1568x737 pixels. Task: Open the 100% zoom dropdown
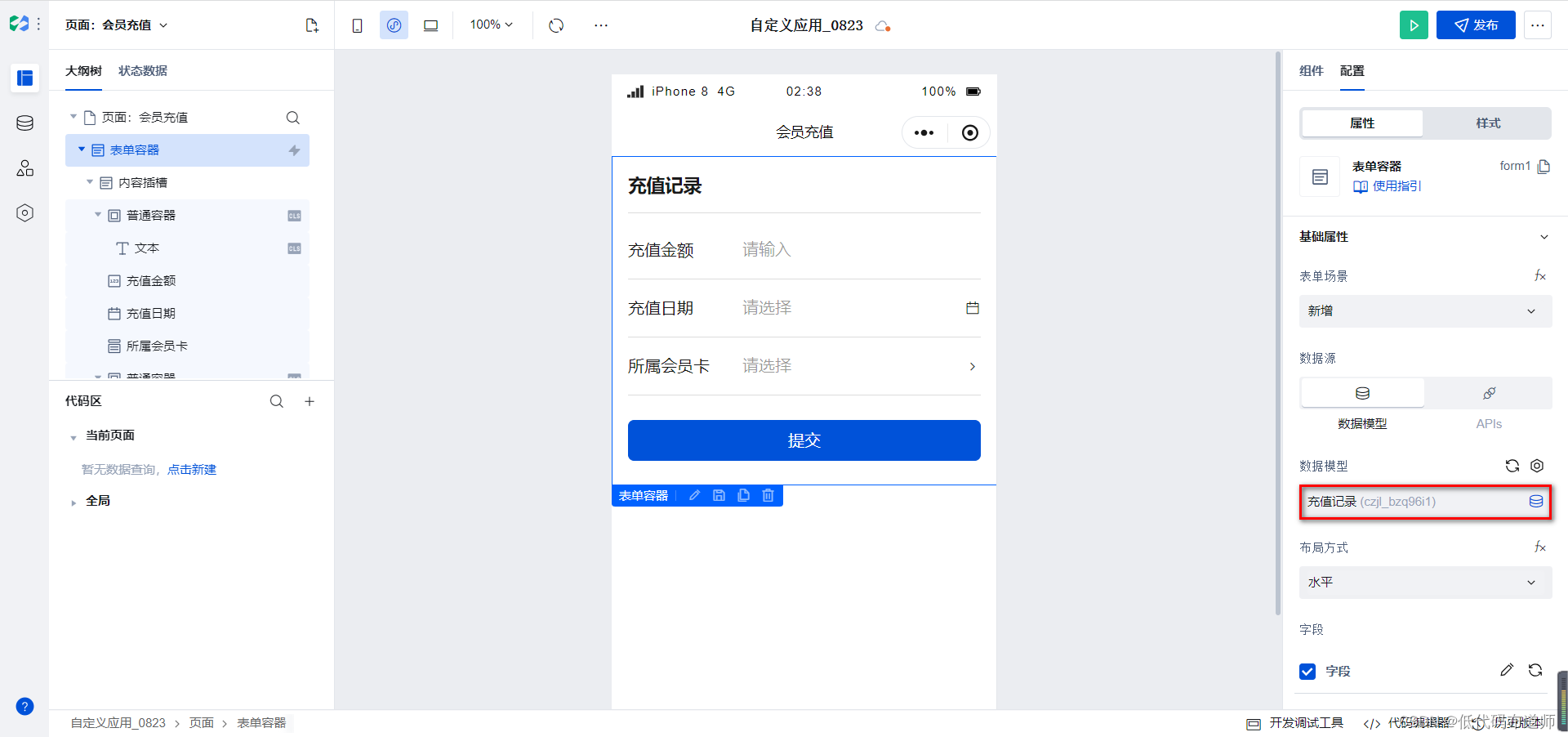491,25
